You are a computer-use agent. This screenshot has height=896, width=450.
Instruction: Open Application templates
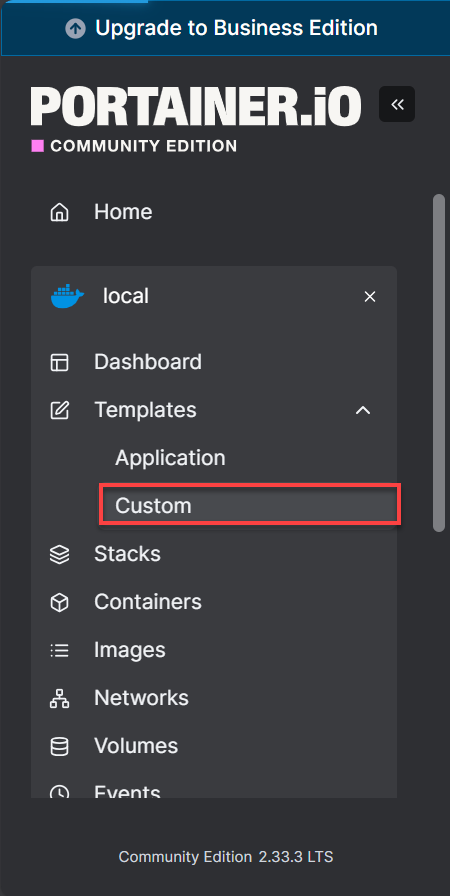(x=170, y=458)
